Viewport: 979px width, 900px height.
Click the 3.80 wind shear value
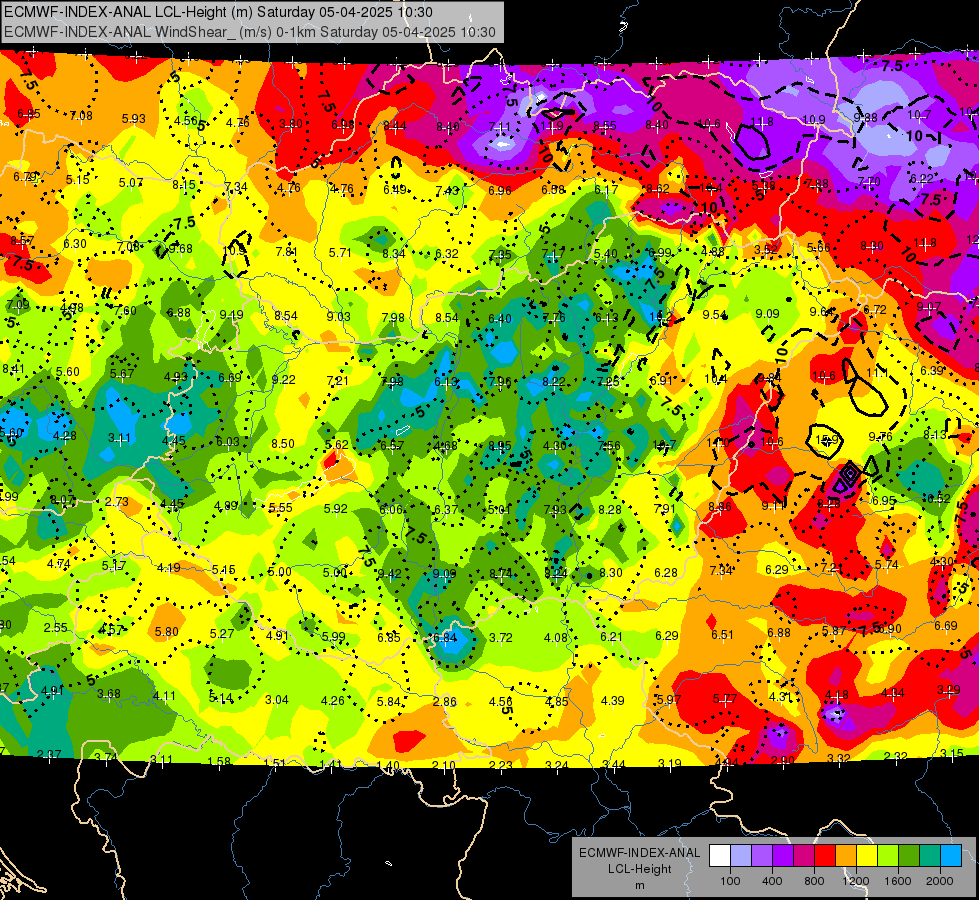pyautogui.click(x=291, y=124)
